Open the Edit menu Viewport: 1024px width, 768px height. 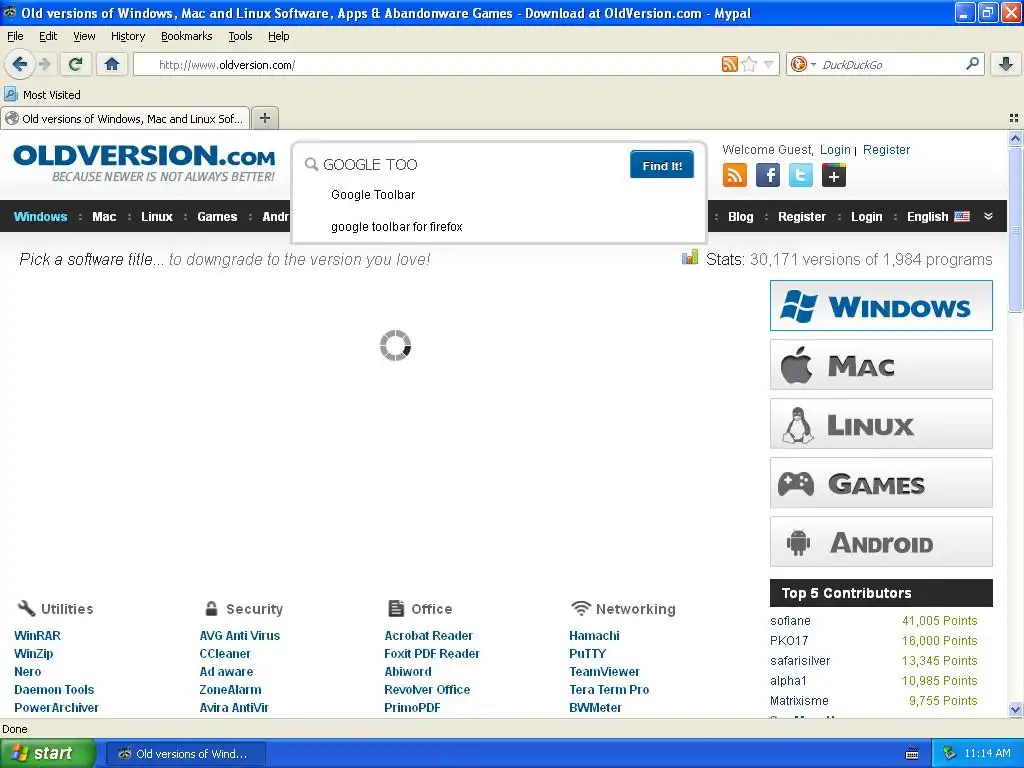pos(48,36)
